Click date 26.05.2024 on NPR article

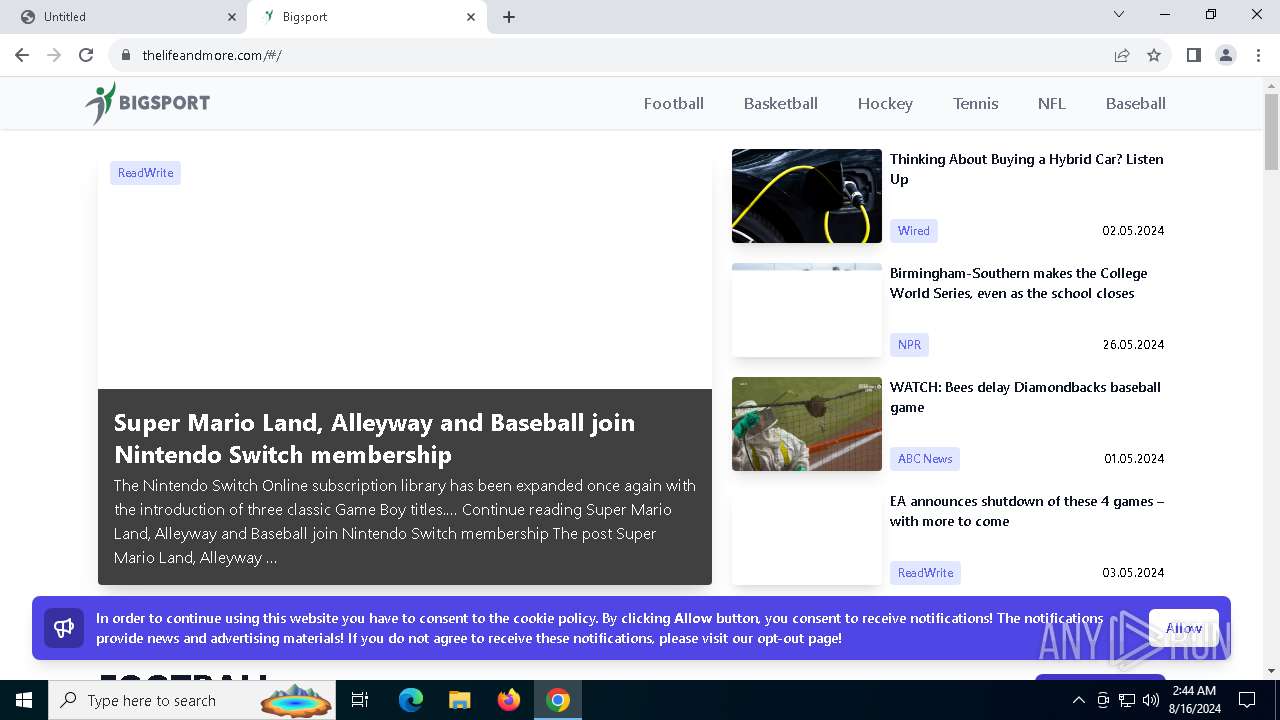(1133, 345)
